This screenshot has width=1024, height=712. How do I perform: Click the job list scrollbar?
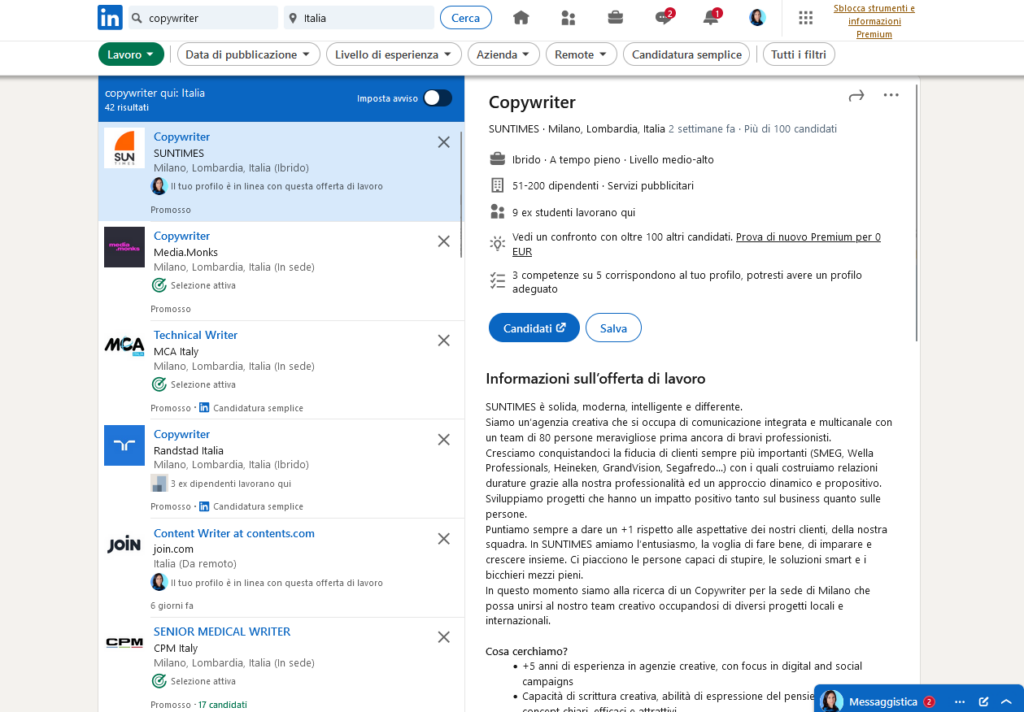[x=461, y=193]
